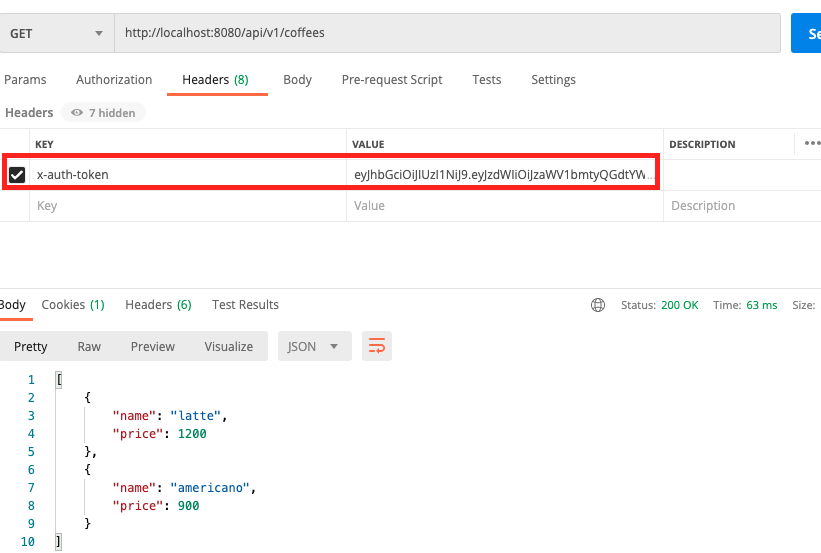This screenshot has width=821, height=553.
Task: Select the Raw view
Action: tap(89, 347)
